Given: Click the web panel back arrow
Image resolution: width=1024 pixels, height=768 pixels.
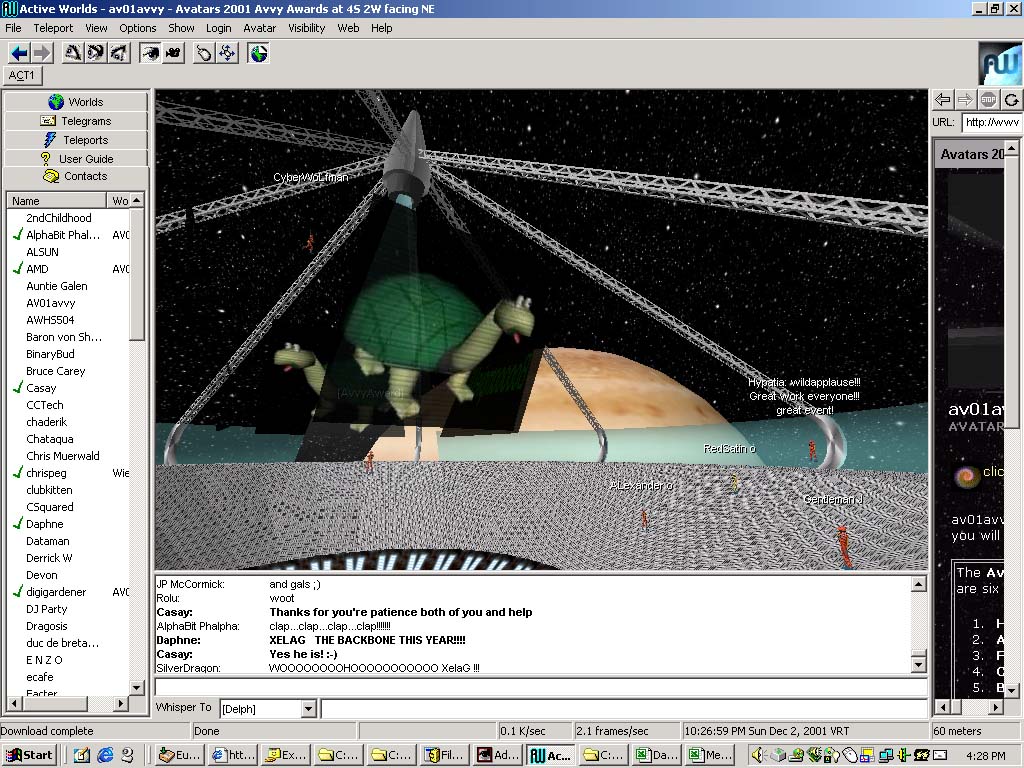Looking at the screenshot, I should [x=942, y=99].
